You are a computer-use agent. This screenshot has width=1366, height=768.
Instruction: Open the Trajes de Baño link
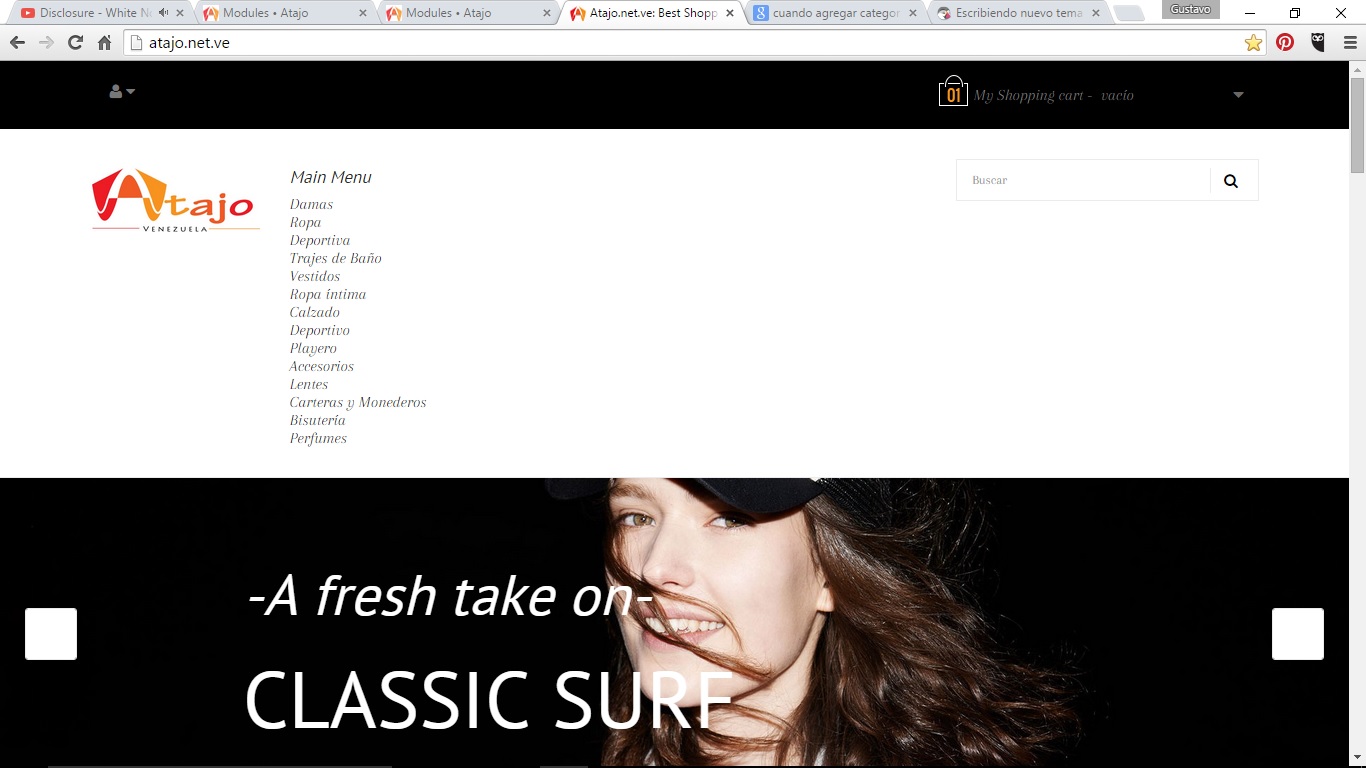coord(336,258)
